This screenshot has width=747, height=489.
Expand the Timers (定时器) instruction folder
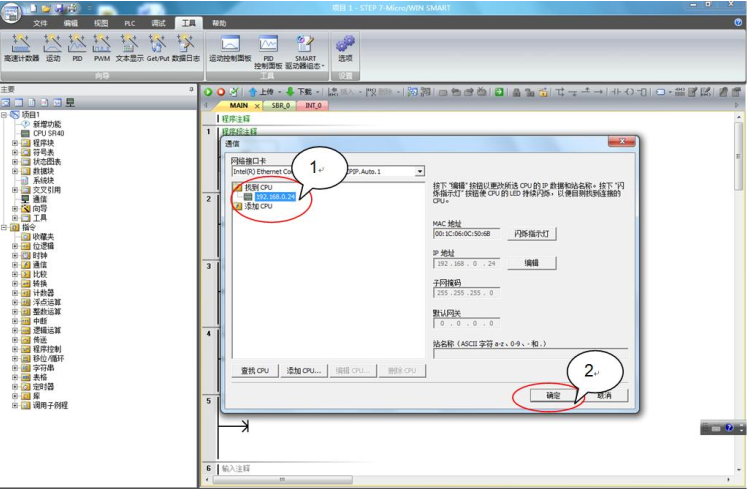point(15,387)
